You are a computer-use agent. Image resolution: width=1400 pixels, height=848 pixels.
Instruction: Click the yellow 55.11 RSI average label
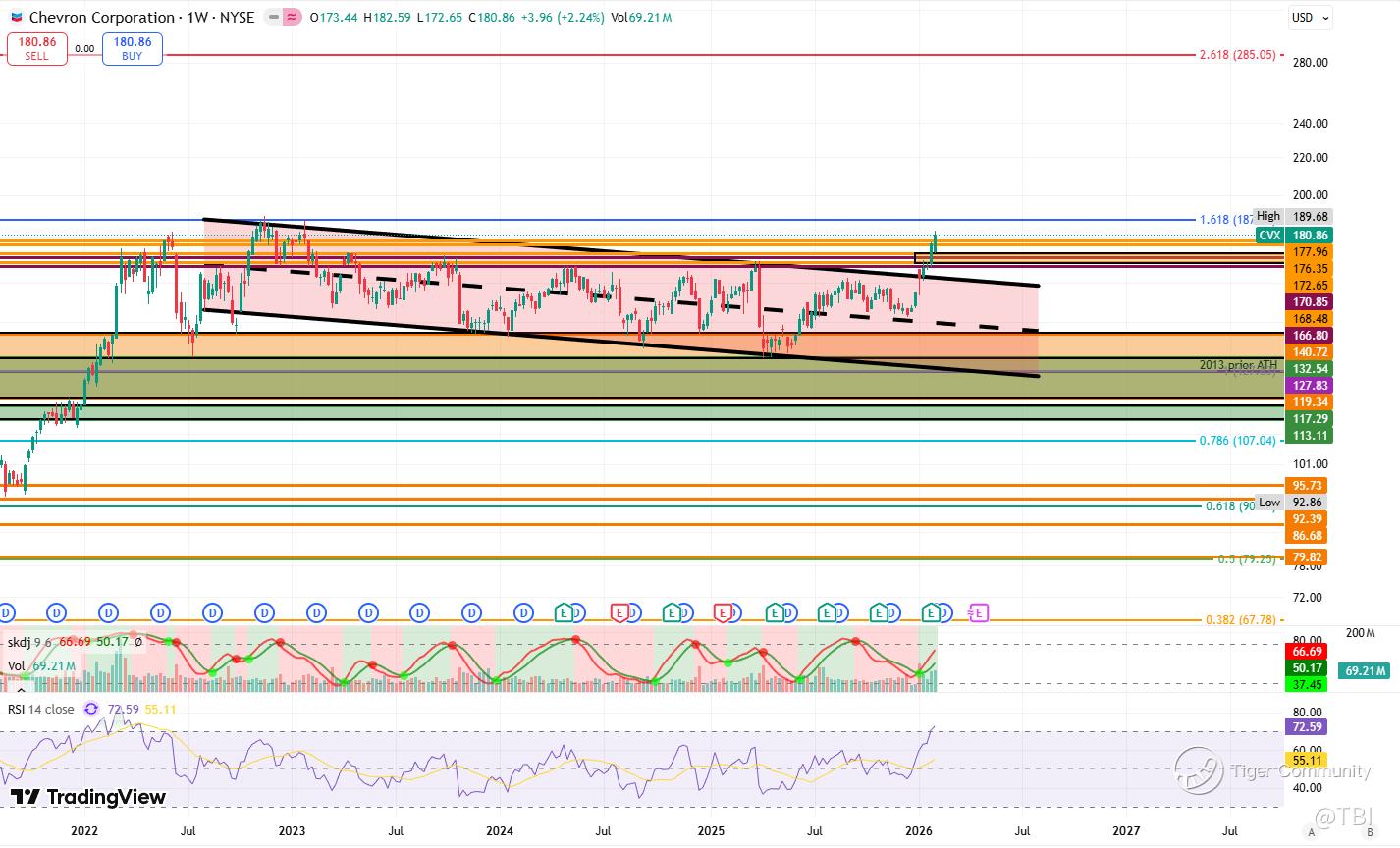pos(1307,761)
